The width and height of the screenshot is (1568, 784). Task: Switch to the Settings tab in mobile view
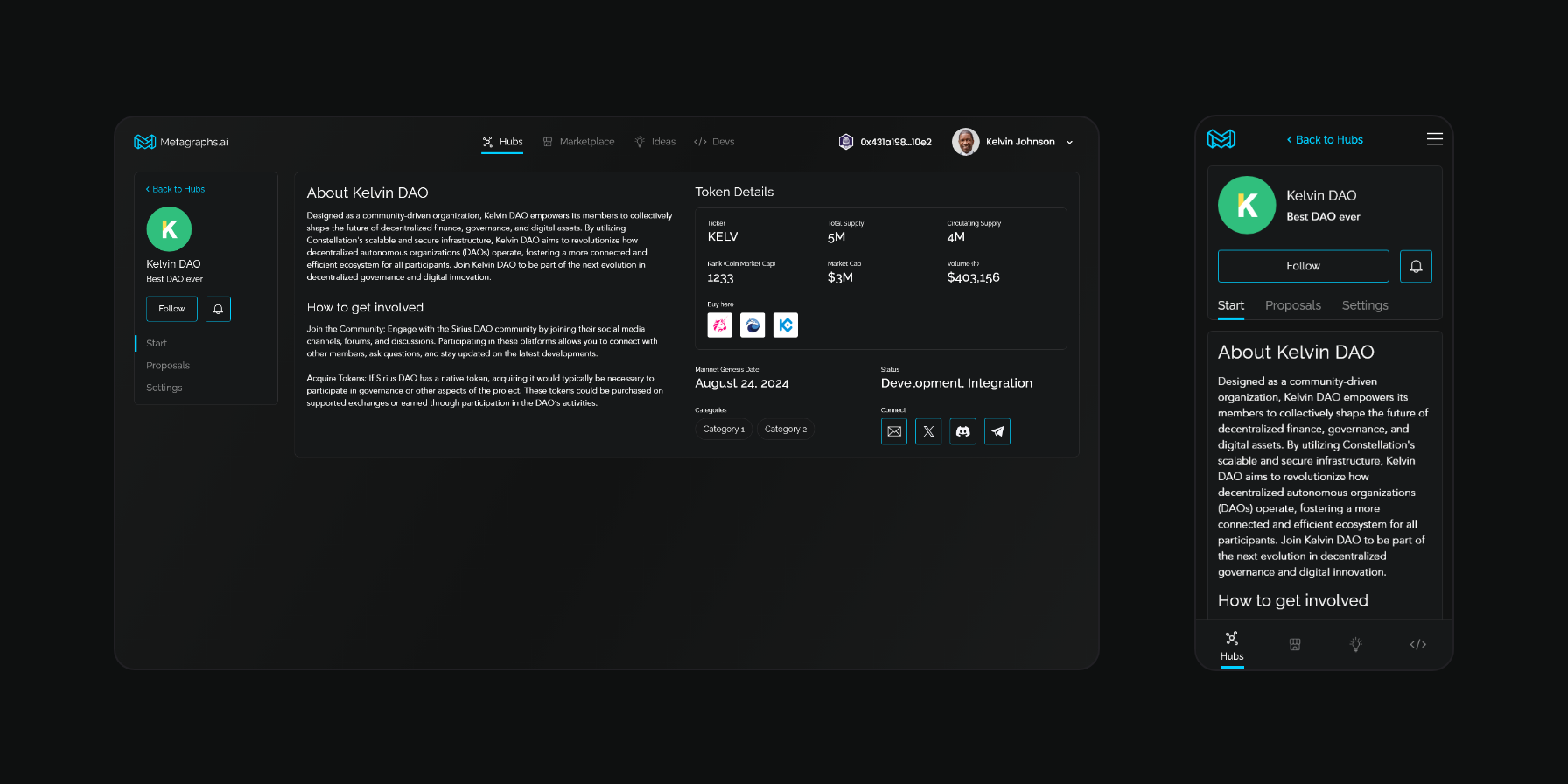point(1365,305)
